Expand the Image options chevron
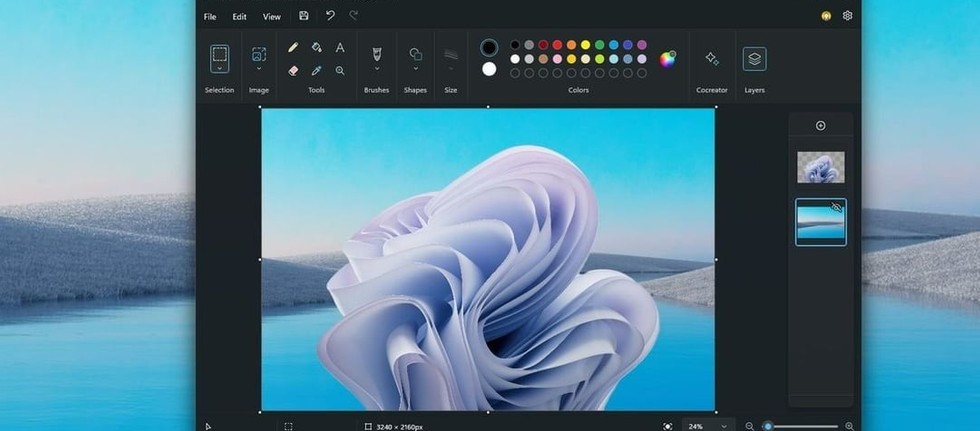Screen dimensions: 980x431 [259, 69]
